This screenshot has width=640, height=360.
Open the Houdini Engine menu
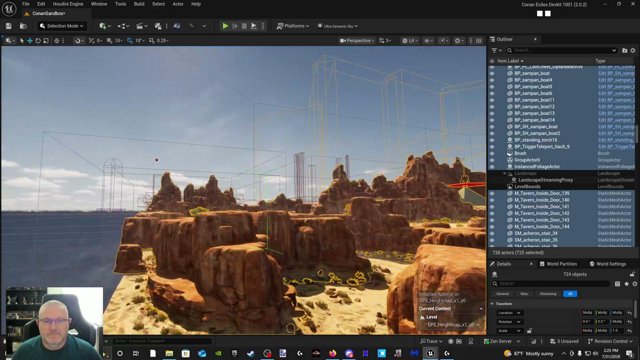(68, 4)
